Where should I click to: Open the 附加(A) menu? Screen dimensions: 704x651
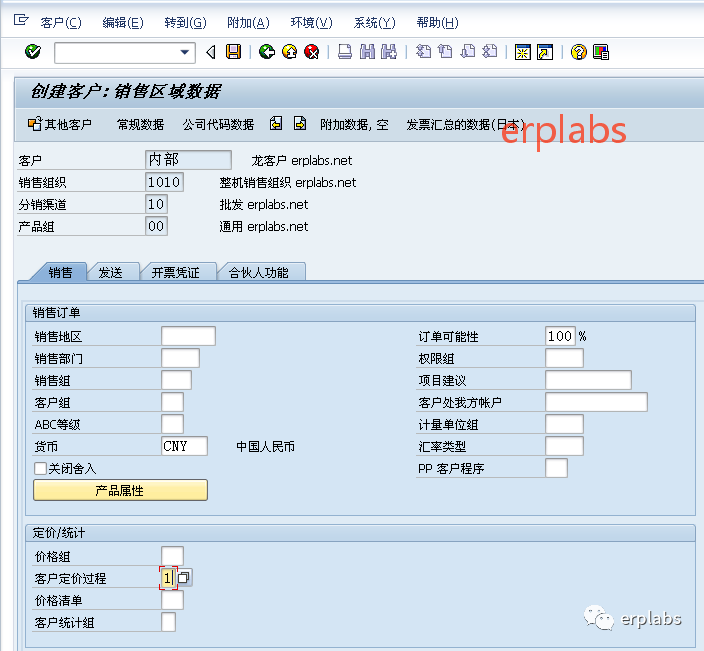248,22
